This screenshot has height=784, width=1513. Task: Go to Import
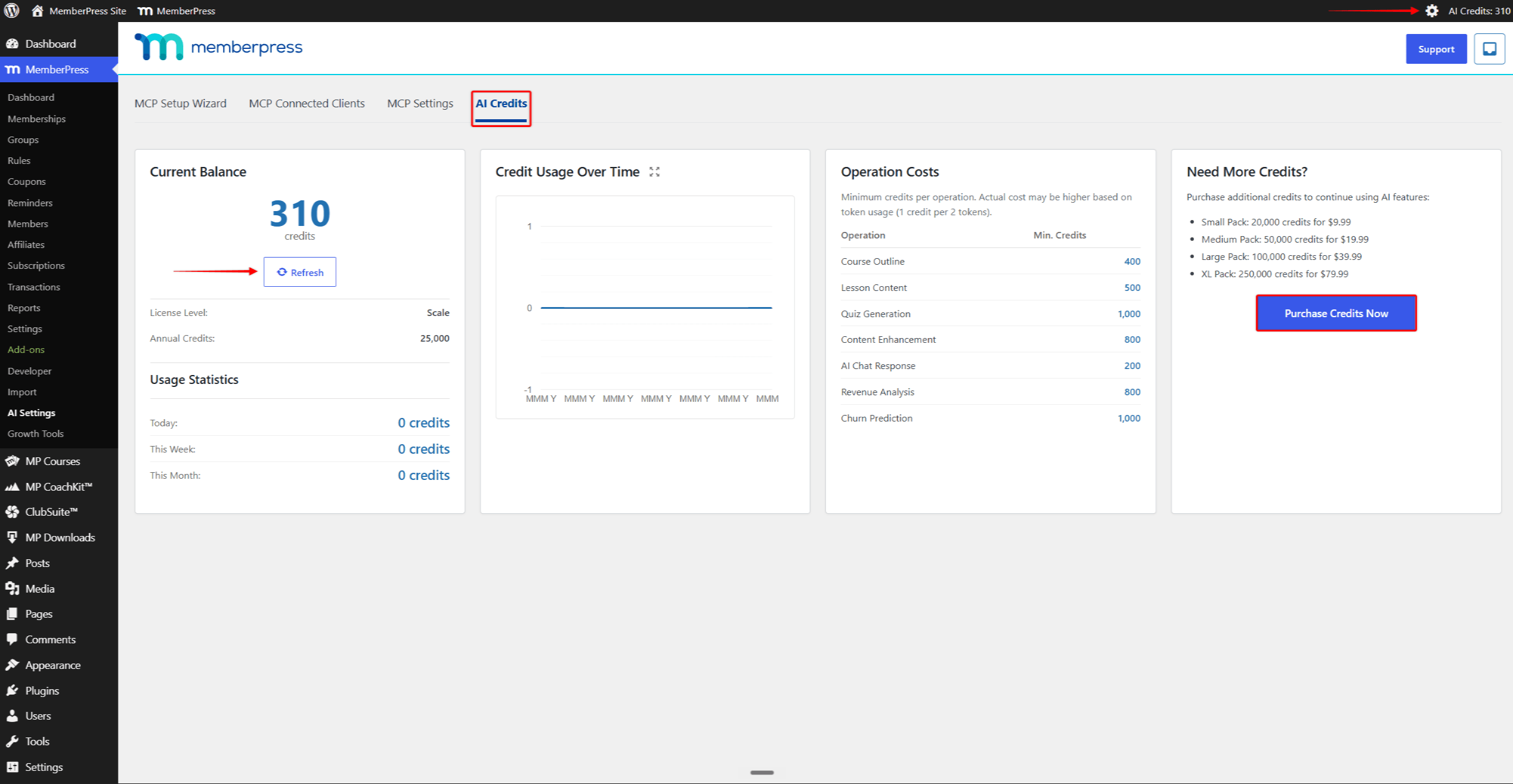(x=22, y=392)
